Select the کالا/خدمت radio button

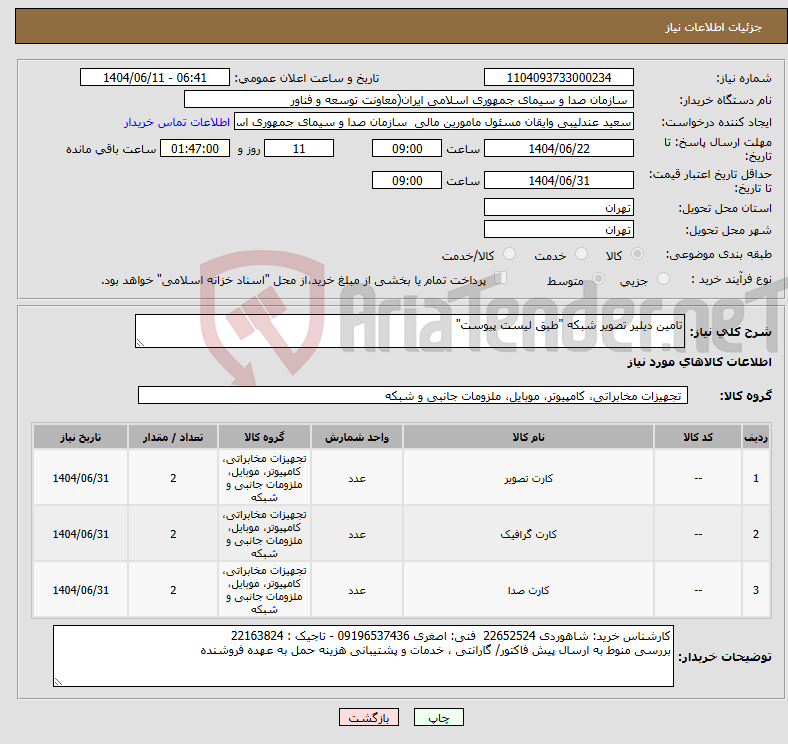(x=510, y=254)
